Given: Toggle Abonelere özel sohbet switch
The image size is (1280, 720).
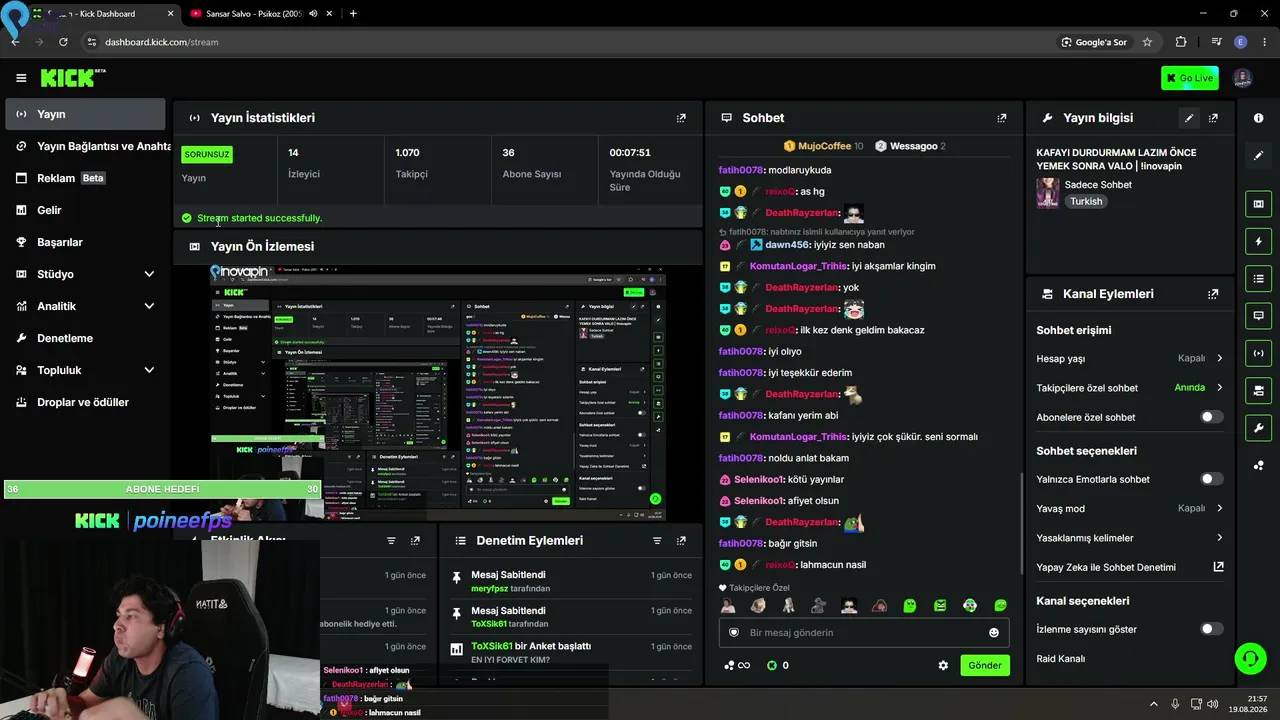Looking at the screenshot, I should (x=1211, y=417).
